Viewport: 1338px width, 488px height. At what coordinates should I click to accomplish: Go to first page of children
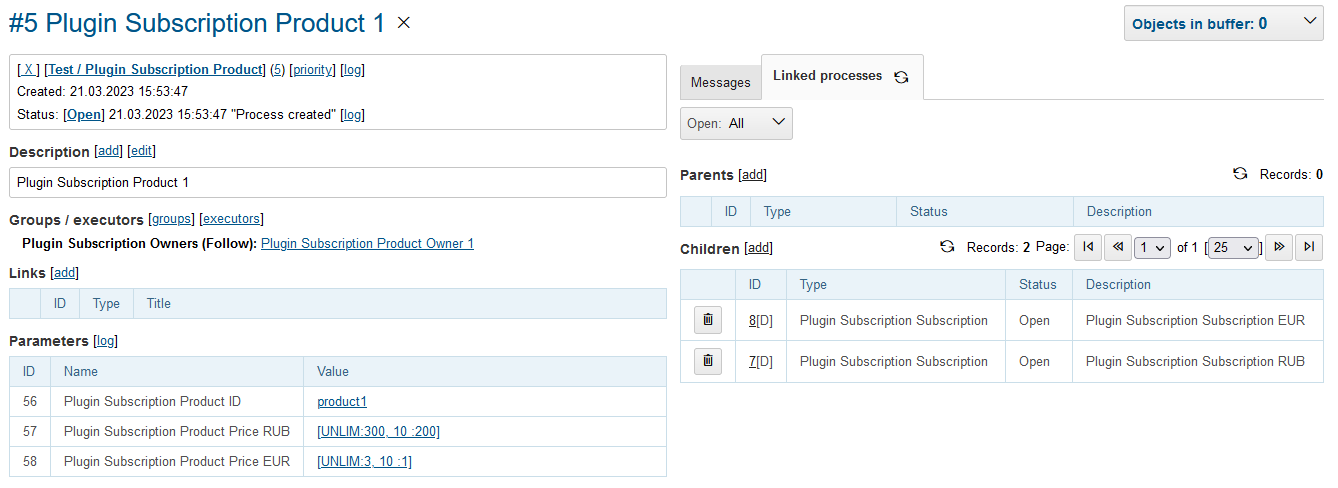tap(1088, 247)
